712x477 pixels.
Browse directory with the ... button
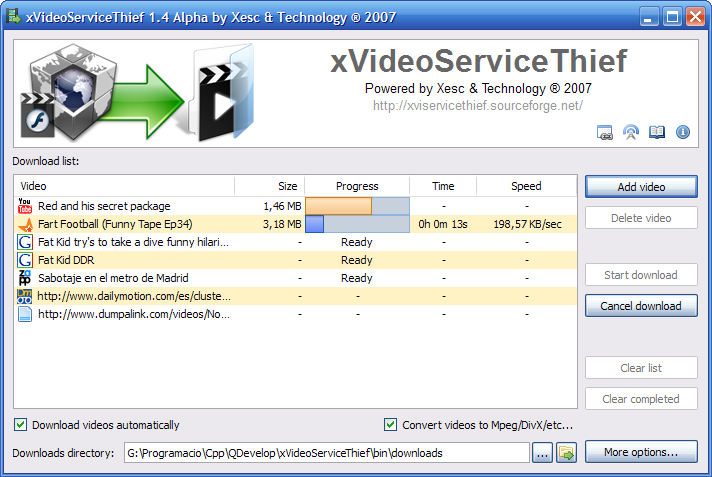click(542, 452)
